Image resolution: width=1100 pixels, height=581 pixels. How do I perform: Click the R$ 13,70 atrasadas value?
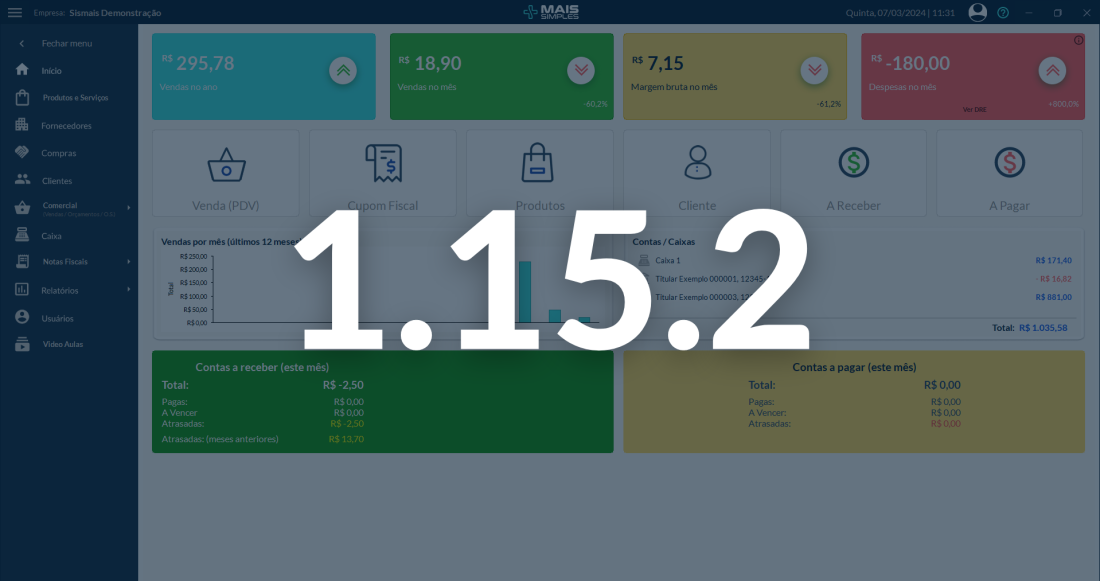tap(346, 439)
